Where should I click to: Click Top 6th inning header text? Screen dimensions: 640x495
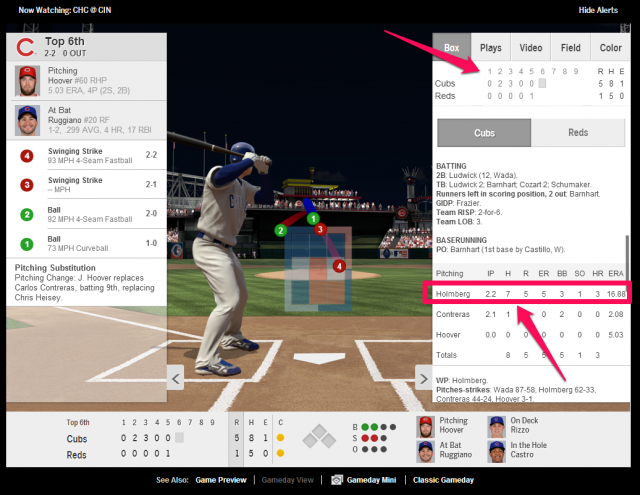[x=64, y=41]
